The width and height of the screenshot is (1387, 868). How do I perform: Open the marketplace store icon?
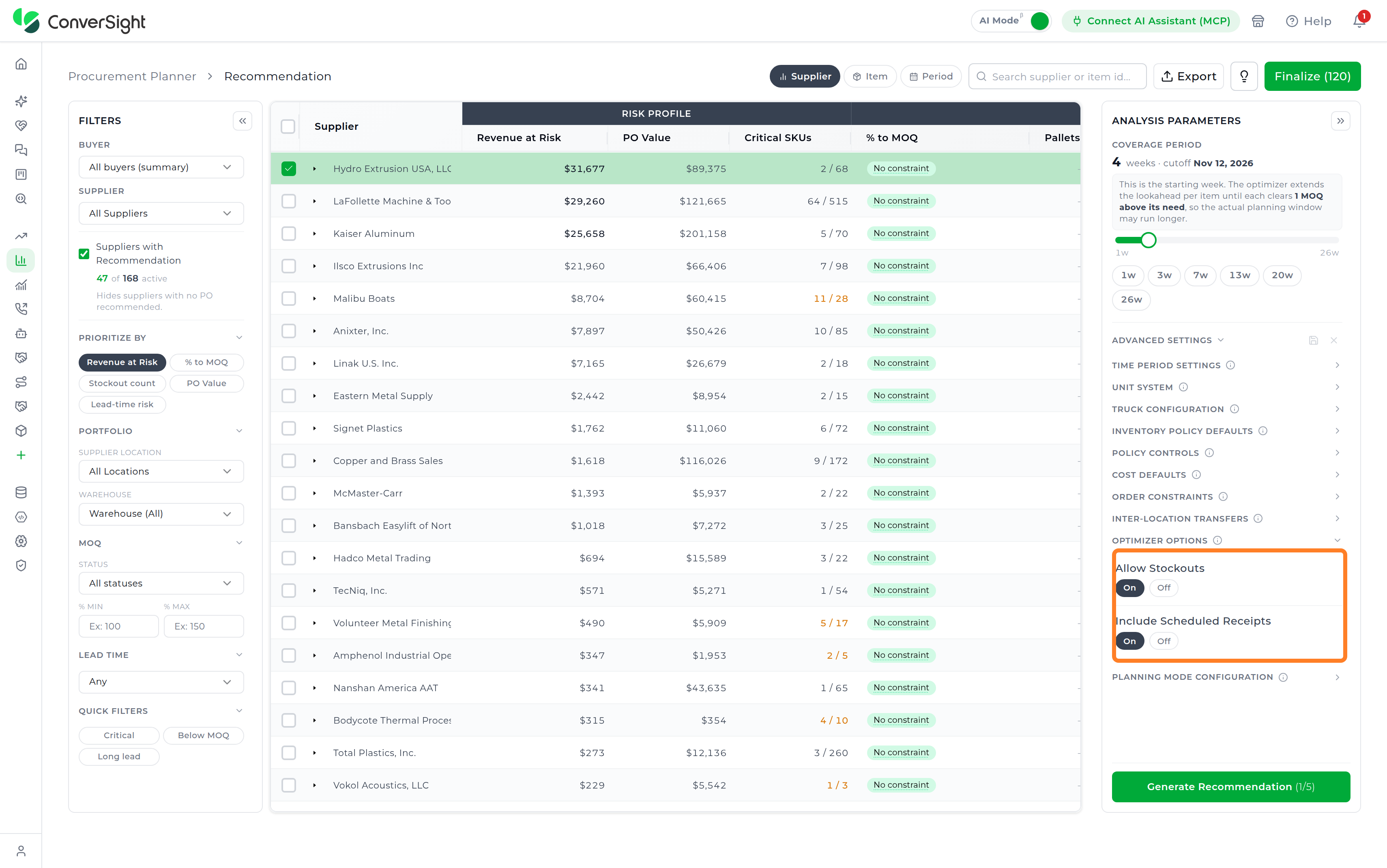(x=1258, y=21)
